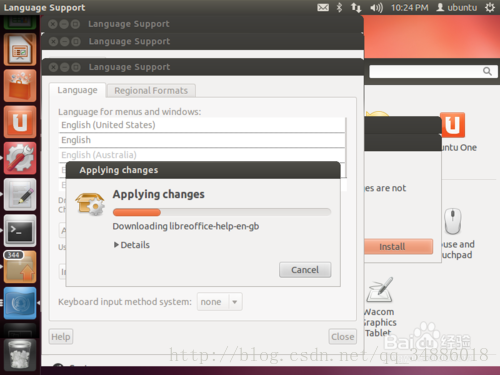Cancel the applying changes download
The width and height of the screenshot is (500, 375).
coord(305,270)
